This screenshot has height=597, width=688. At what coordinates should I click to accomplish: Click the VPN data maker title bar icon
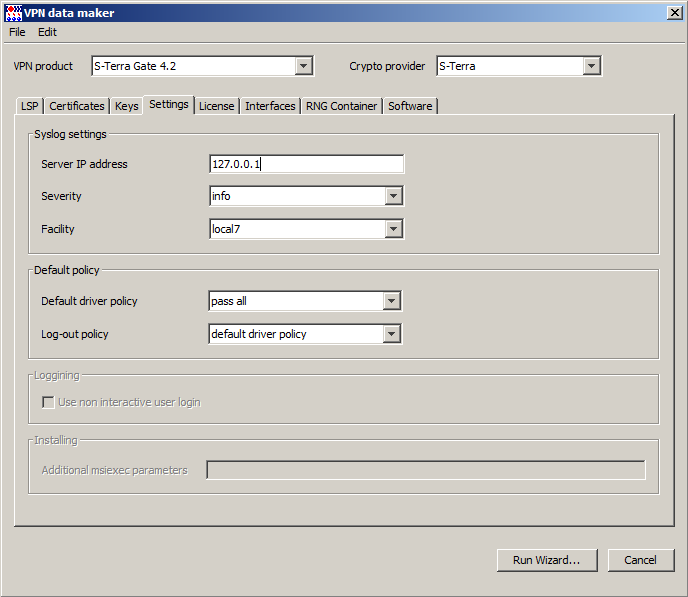coord(13,13)
